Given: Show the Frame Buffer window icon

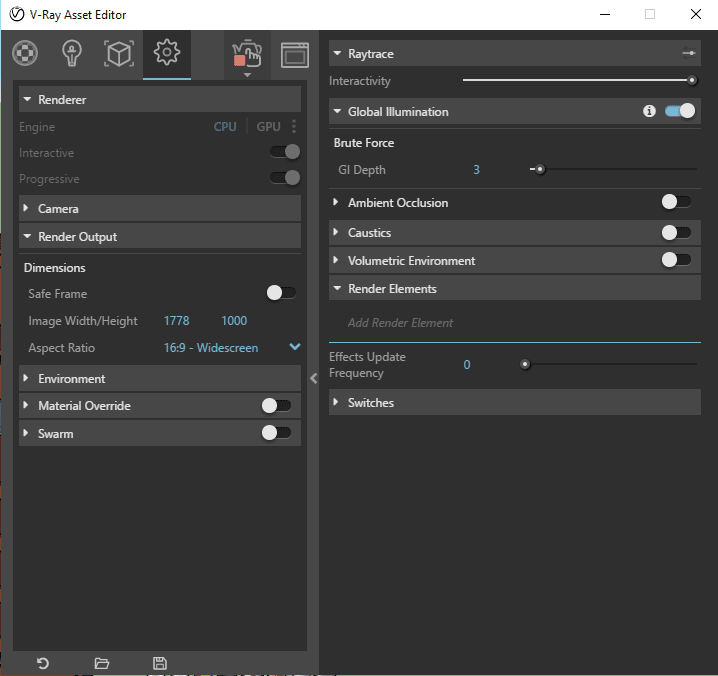Looking at the screenshot, I should 295,55.
